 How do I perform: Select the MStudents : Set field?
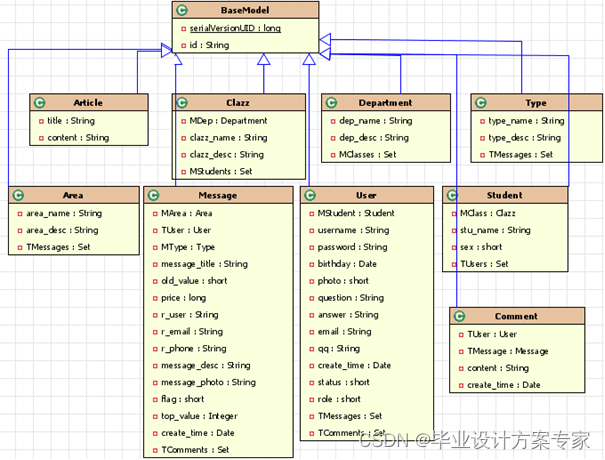pyautogui.click(x=221, y=172)
